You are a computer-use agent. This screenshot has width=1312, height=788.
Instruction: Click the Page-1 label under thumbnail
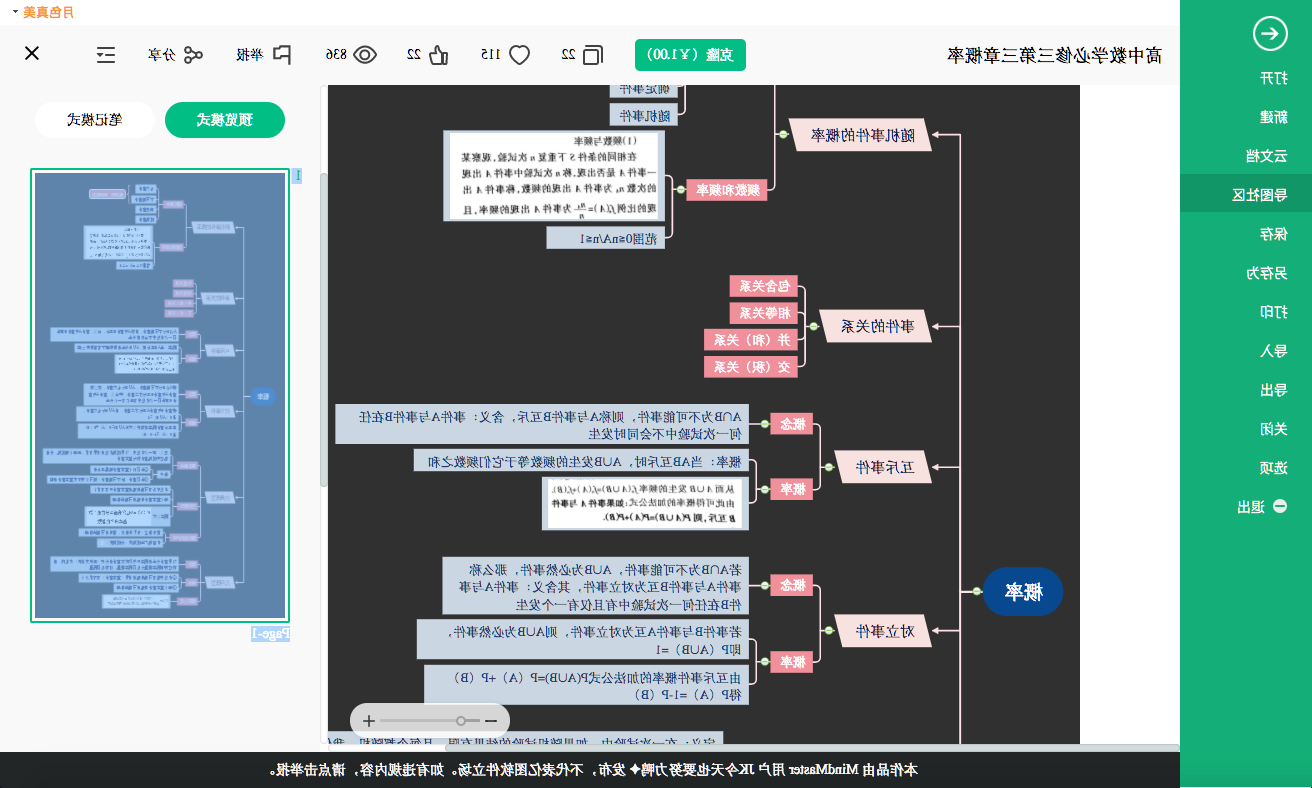270,633
